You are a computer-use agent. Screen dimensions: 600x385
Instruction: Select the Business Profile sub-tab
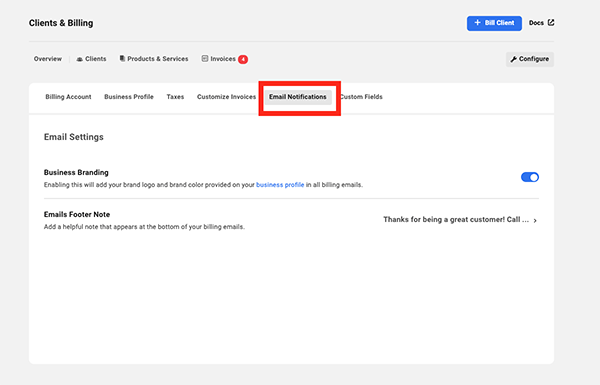[x=129, y=97]
